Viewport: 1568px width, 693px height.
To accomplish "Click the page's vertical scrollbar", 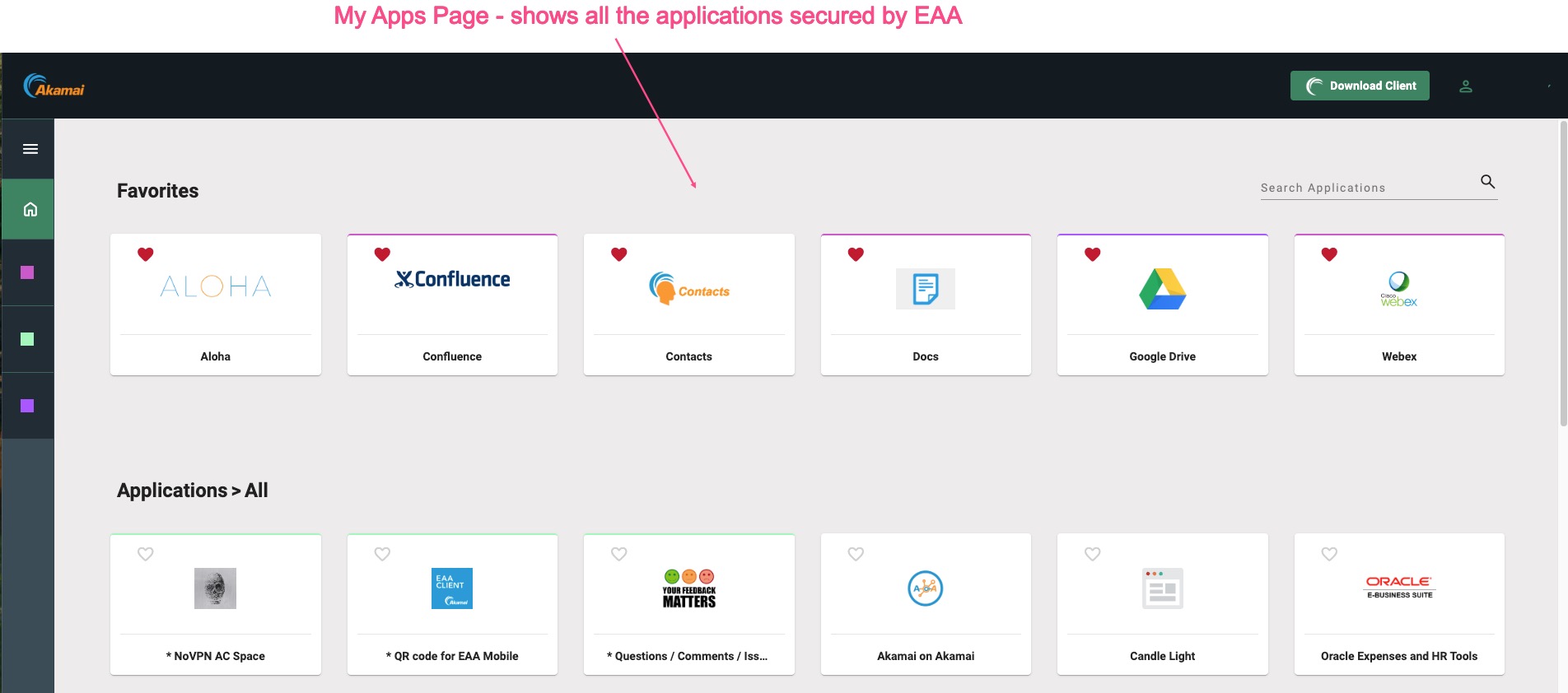I will [x=1562, y=273].
